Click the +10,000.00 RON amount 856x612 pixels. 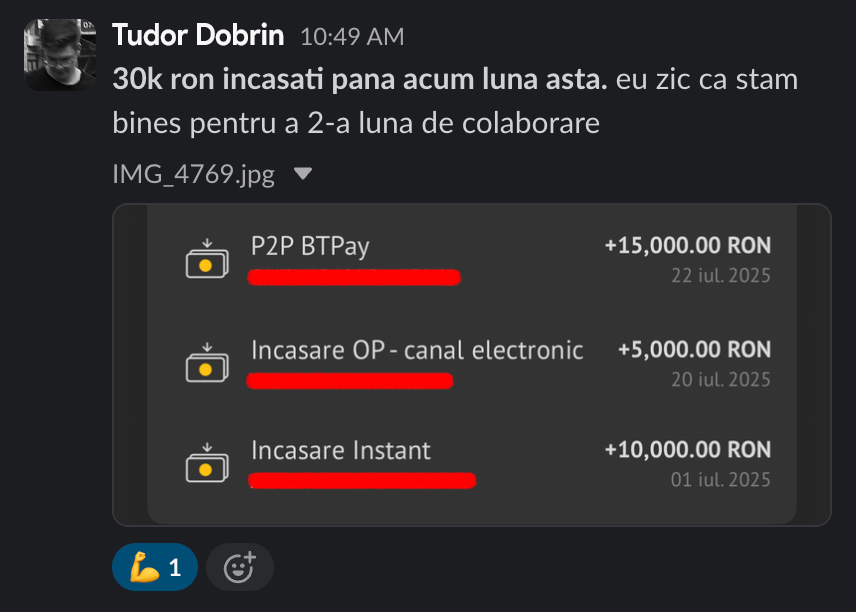pos(688,450)
